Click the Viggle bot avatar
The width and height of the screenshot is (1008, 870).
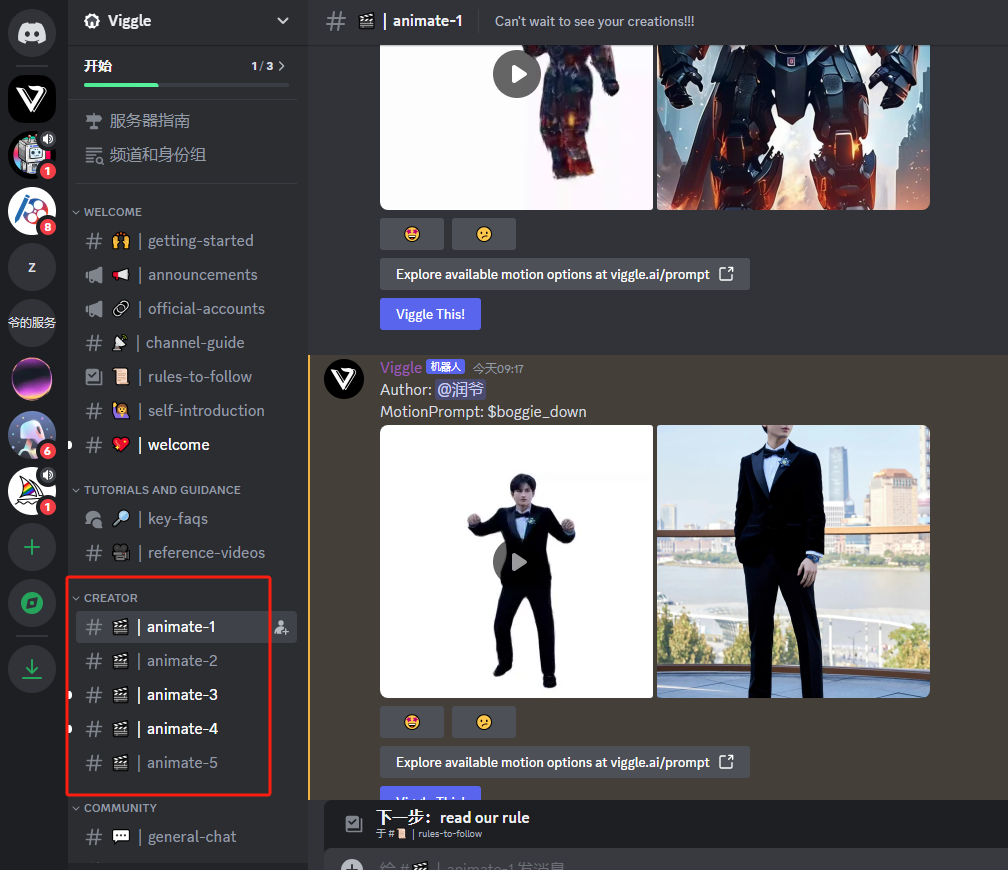click(x=343, y=379)
